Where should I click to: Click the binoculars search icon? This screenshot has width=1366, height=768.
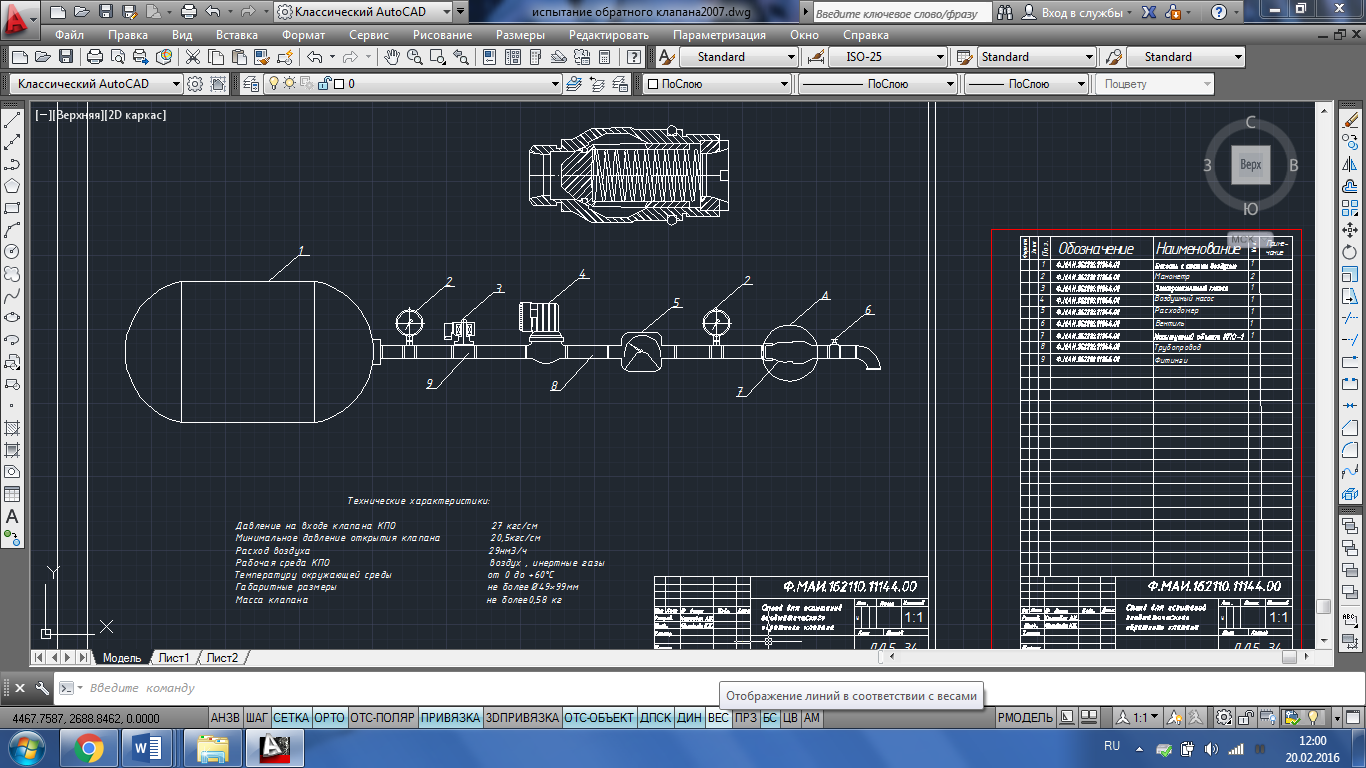point(1004,12)
